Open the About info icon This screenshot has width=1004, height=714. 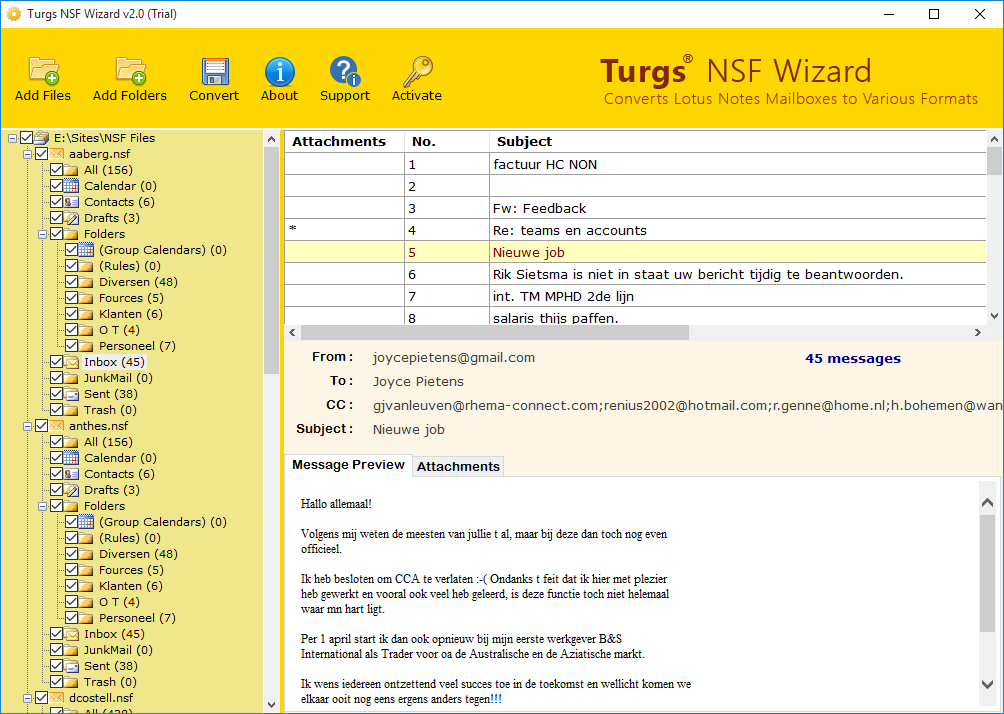(280, 71)
